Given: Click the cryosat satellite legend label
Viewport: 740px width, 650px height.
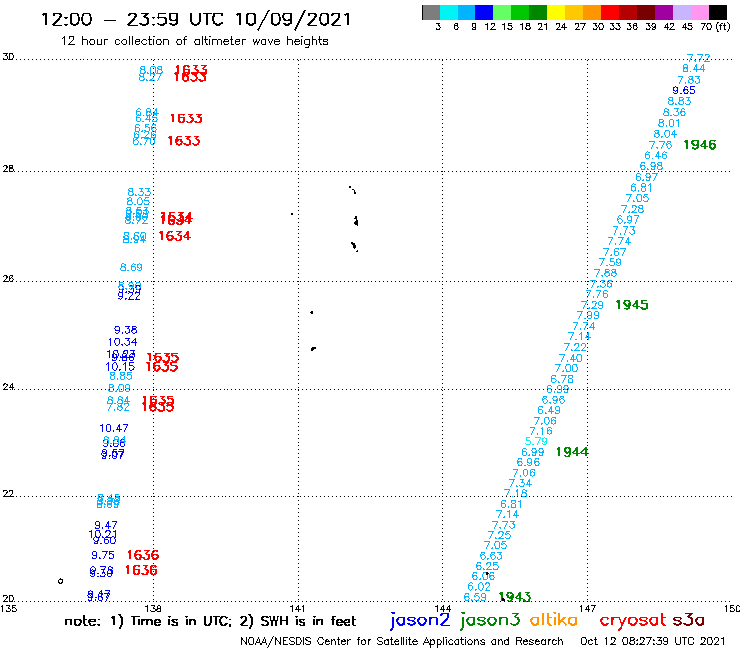Looking at the screenshot, I should click(633, 620).
